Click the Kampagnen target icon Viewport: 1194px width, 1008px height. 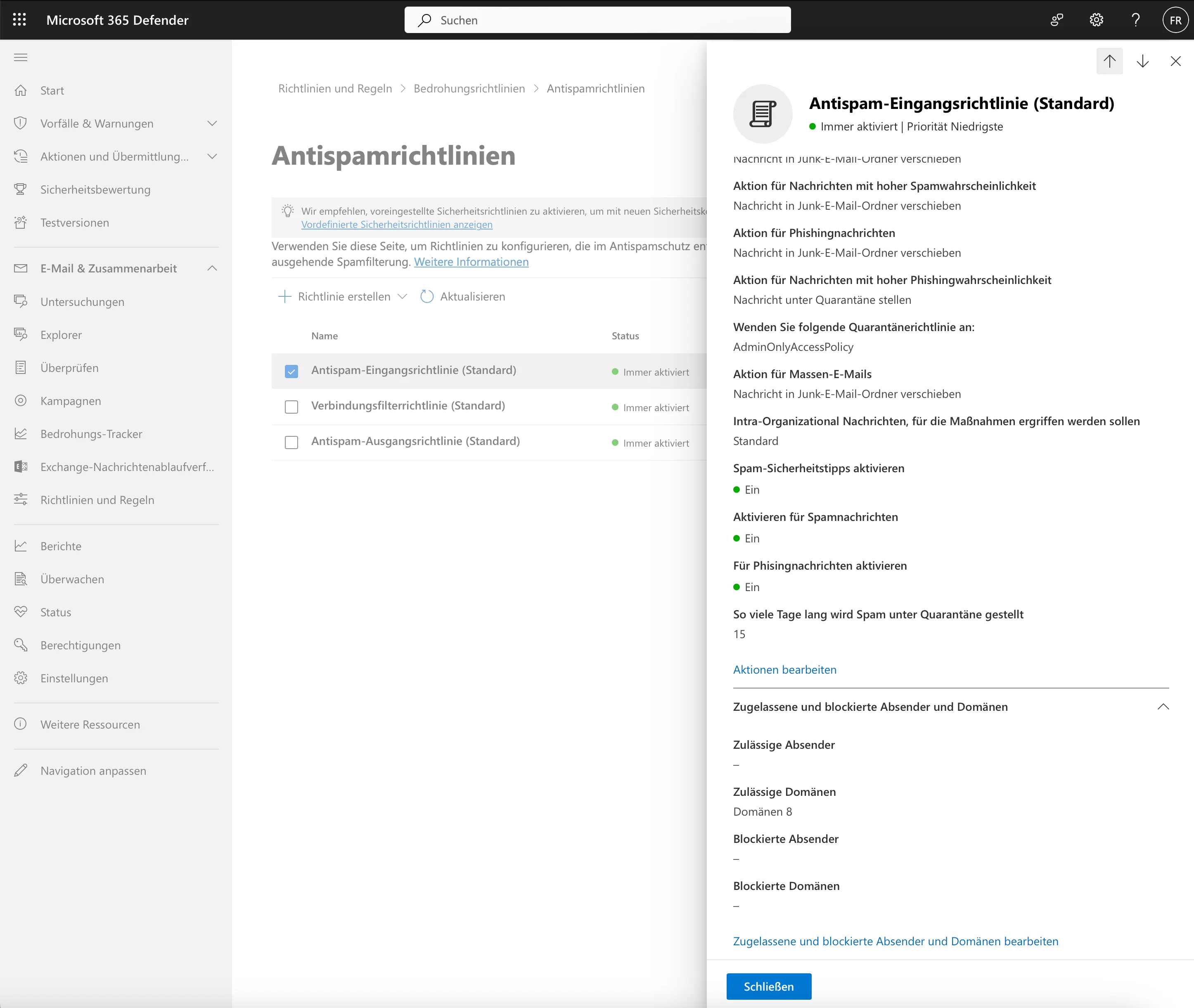tap(21, 400)
